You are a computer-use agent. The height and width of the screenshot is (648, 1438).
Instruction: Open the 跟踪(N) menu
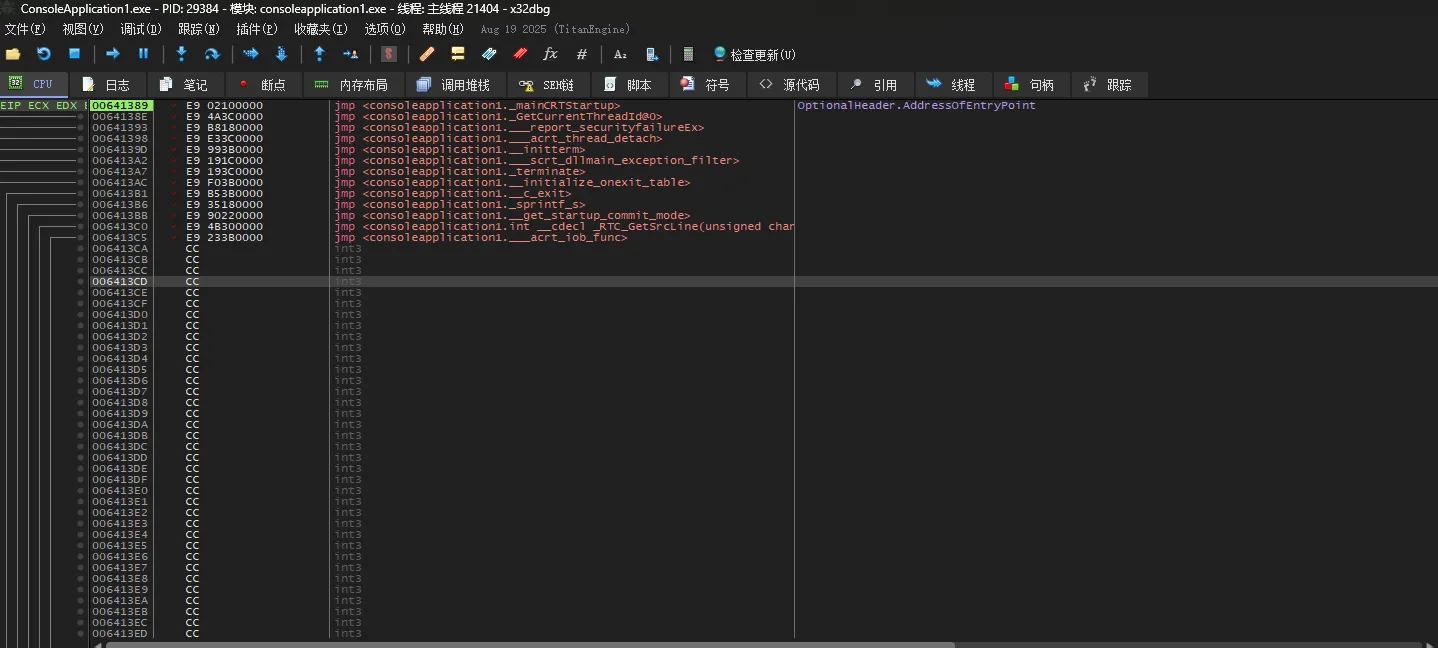[198, 29]
